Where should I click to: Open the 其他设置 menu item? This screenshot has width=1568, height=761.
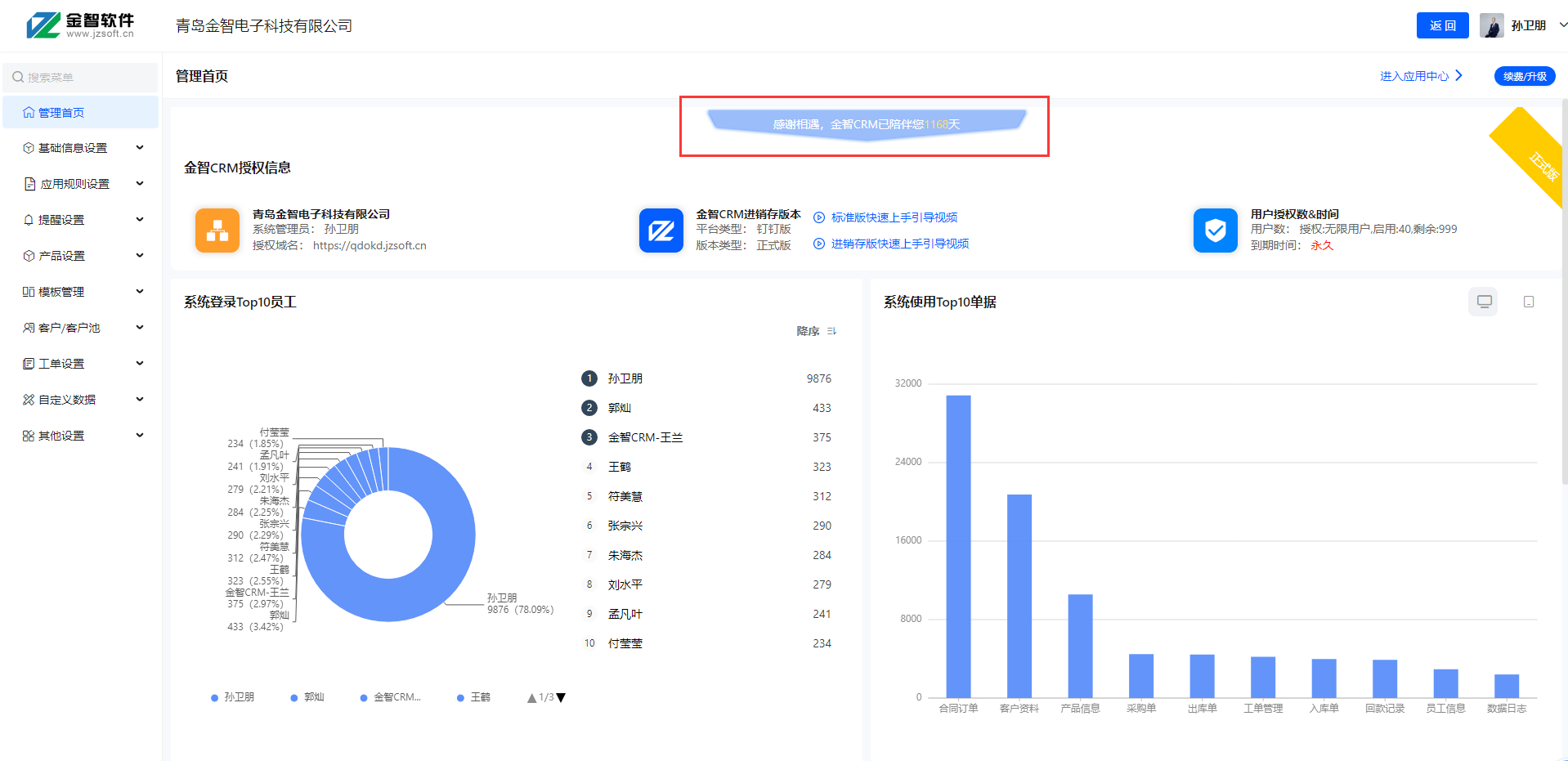pyautogui.click(x=80, y=436)
